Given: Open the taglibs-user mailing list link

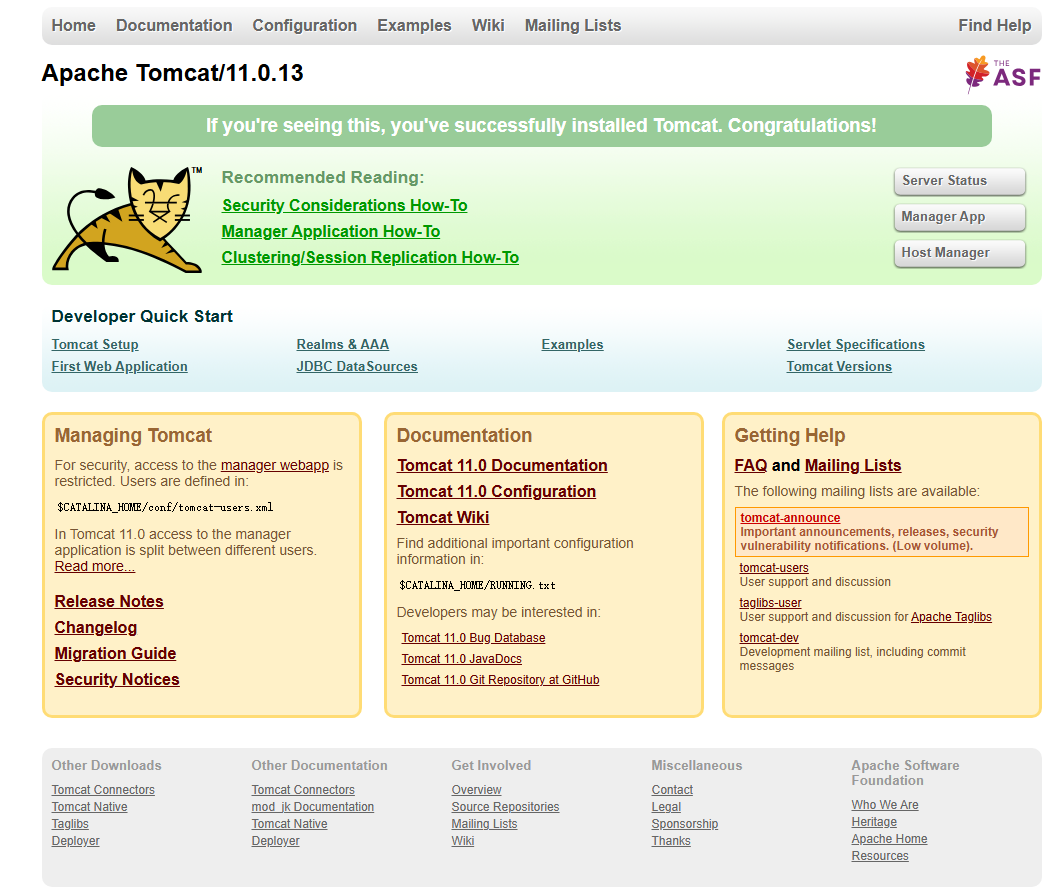Looking at the screenshot, I should tap(770, 602).
